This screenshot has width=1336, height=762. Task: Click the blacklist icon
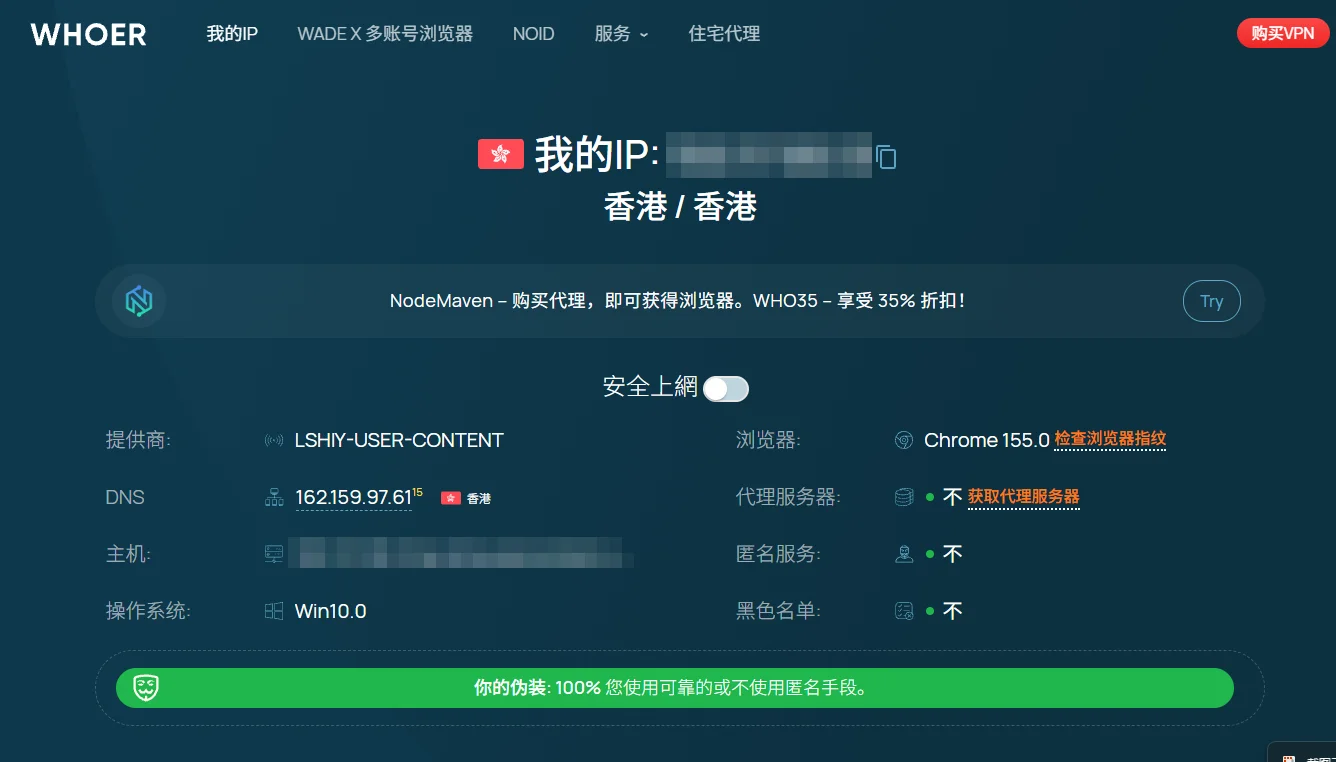(x=904, y=611)
